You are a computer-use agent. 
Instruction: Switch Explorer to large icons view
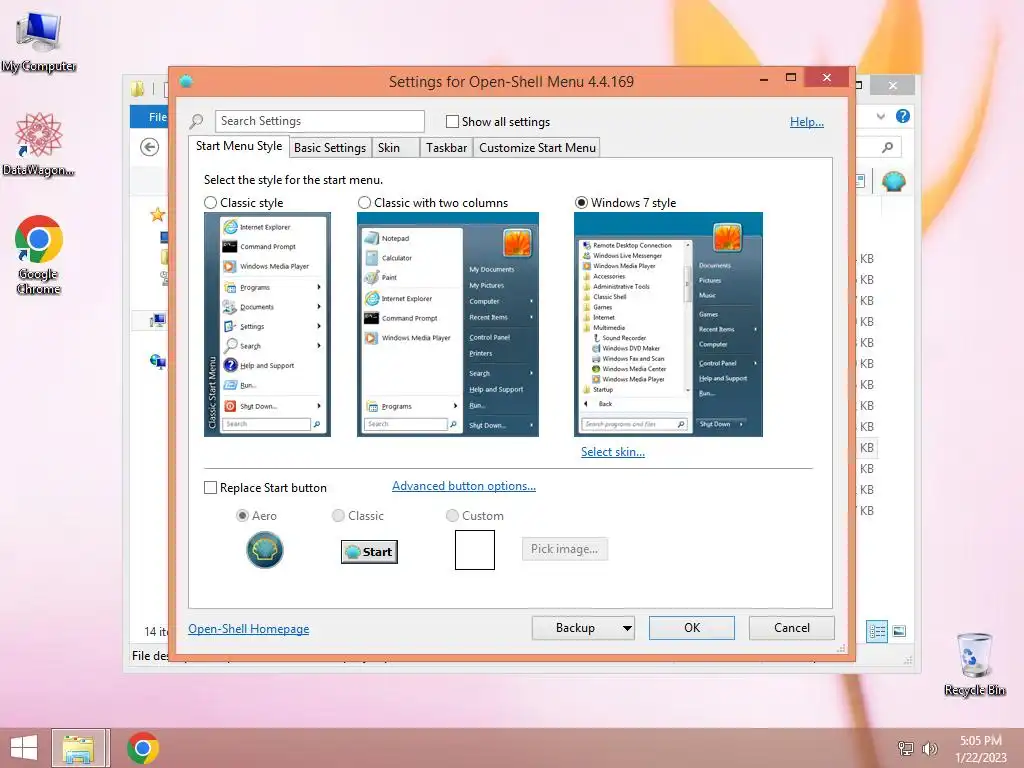899,631
